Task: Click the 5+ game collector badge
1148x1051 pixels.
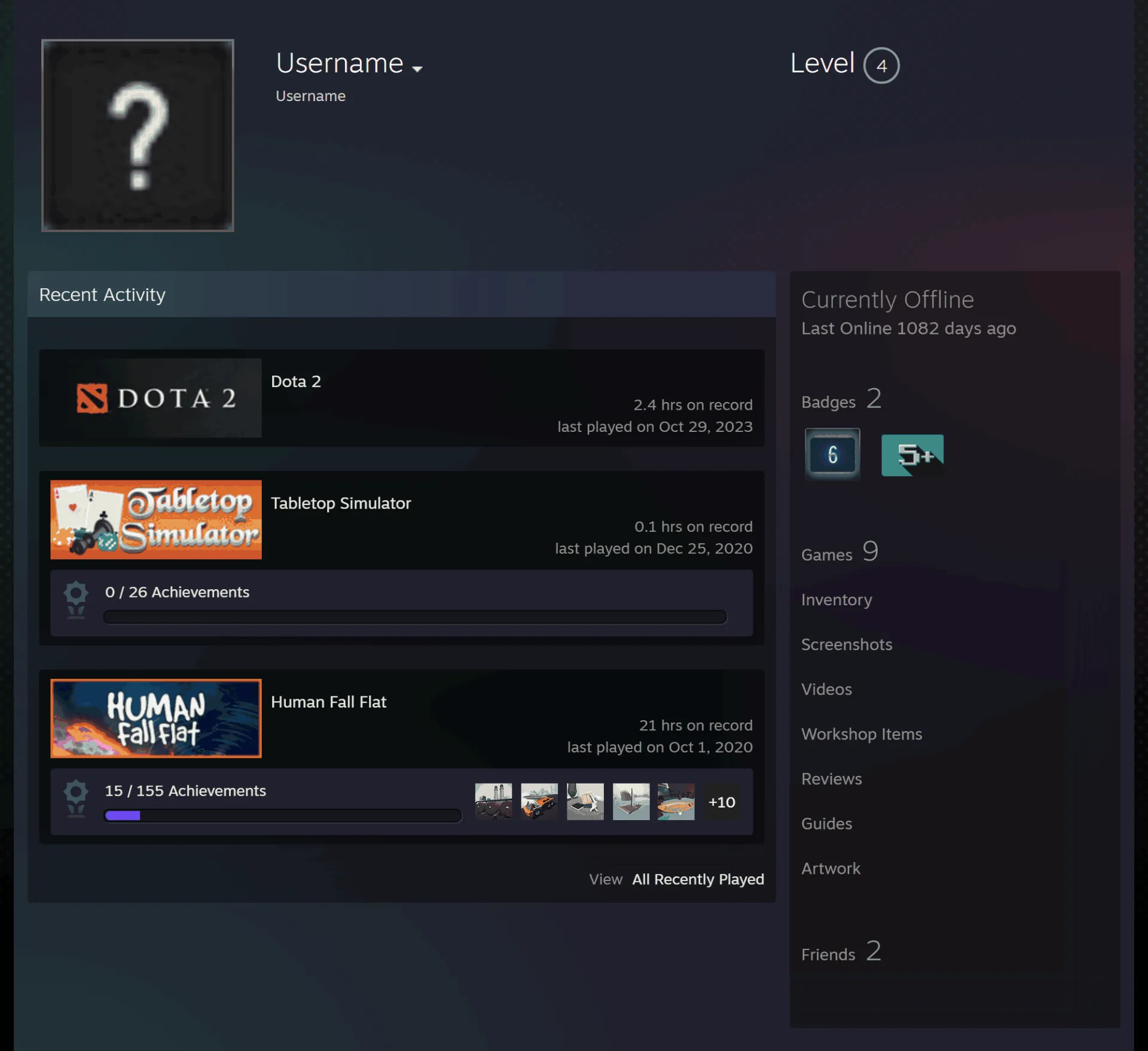Action: [912, 455]
